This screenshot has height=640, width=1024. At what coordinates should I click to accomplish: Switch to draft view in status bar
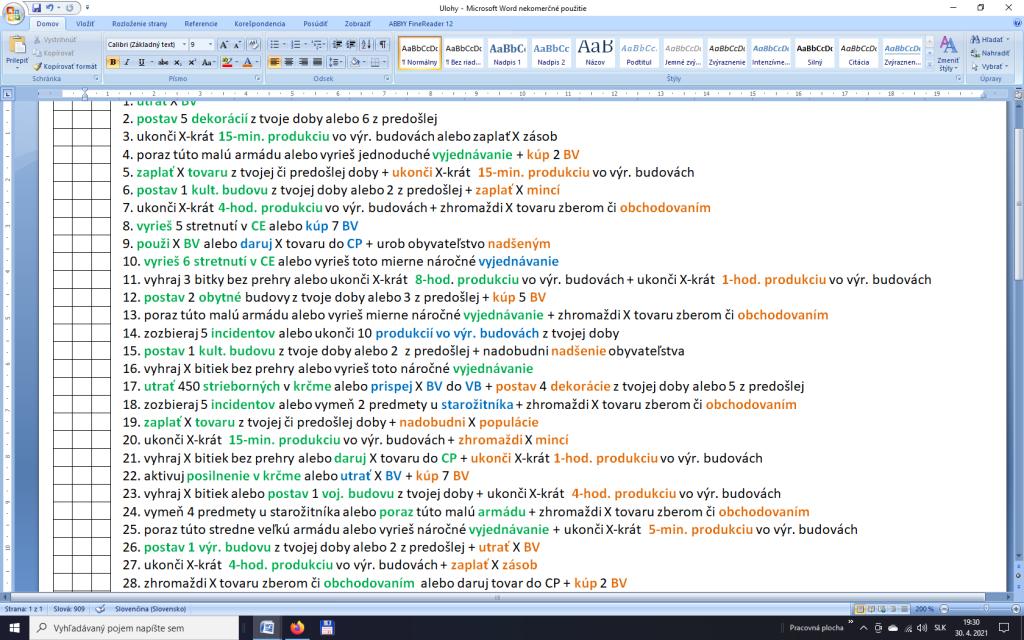[x=902, y=609]
